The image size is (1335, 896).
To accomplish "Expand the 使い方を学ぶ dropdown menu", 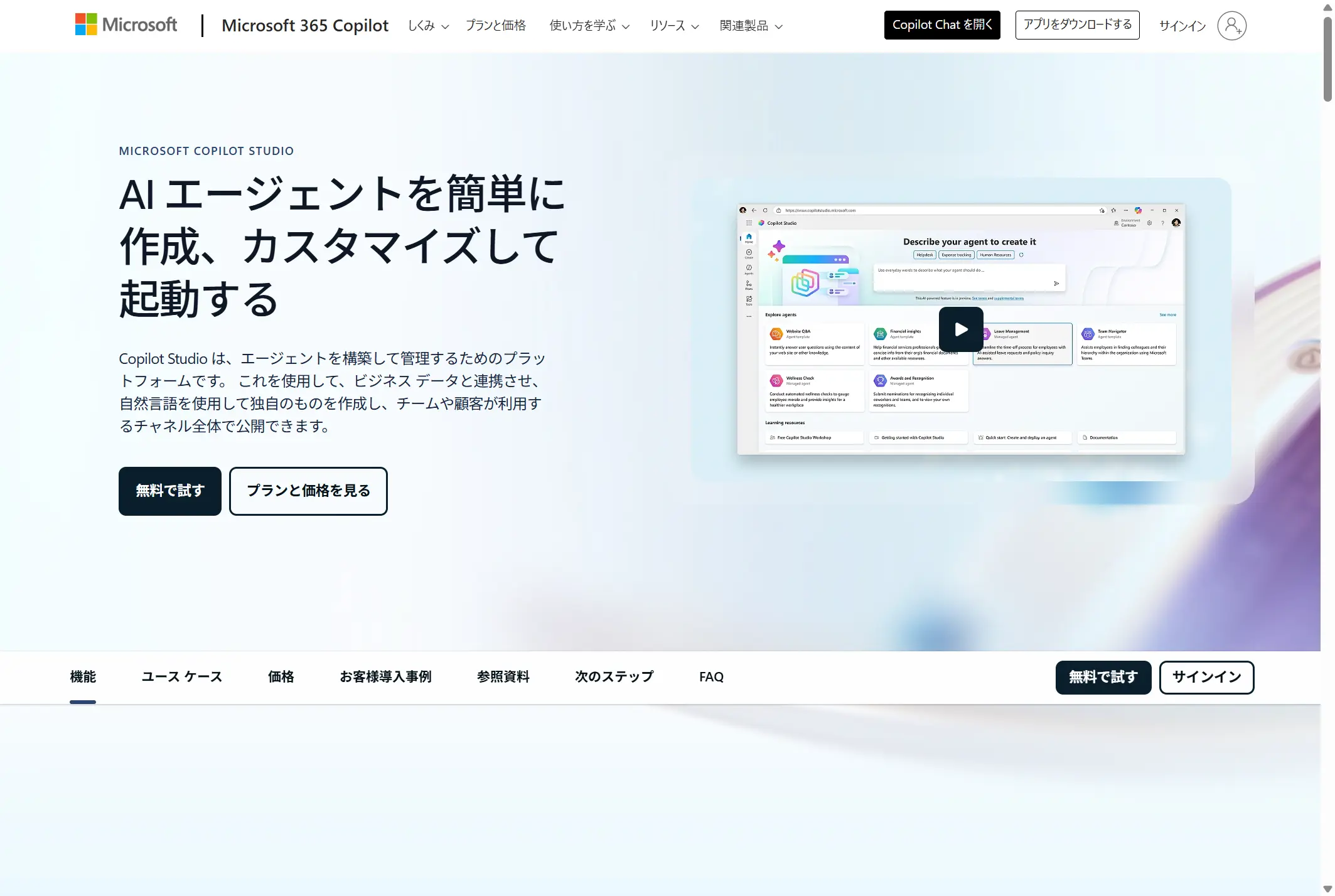I will tap(589, 26).
